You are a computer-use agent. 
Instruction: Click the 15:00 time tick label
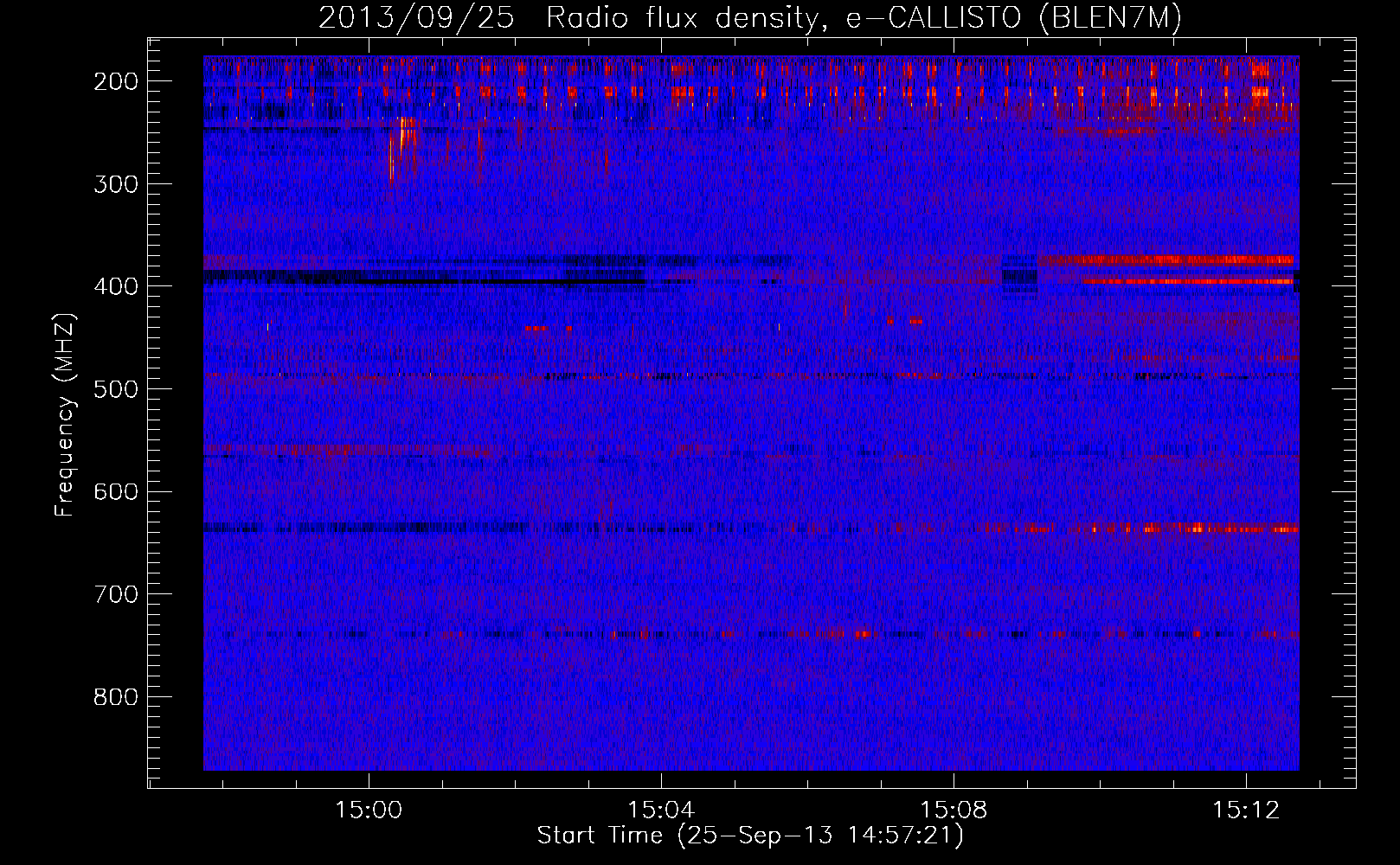coord(369,811)
